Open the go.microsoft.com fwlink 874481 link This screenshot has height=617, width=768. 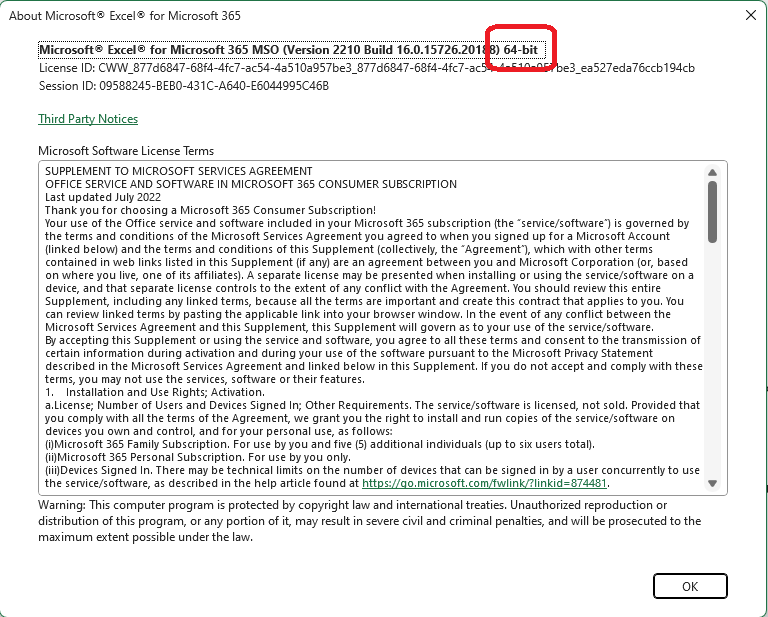[x=484, y=483]
